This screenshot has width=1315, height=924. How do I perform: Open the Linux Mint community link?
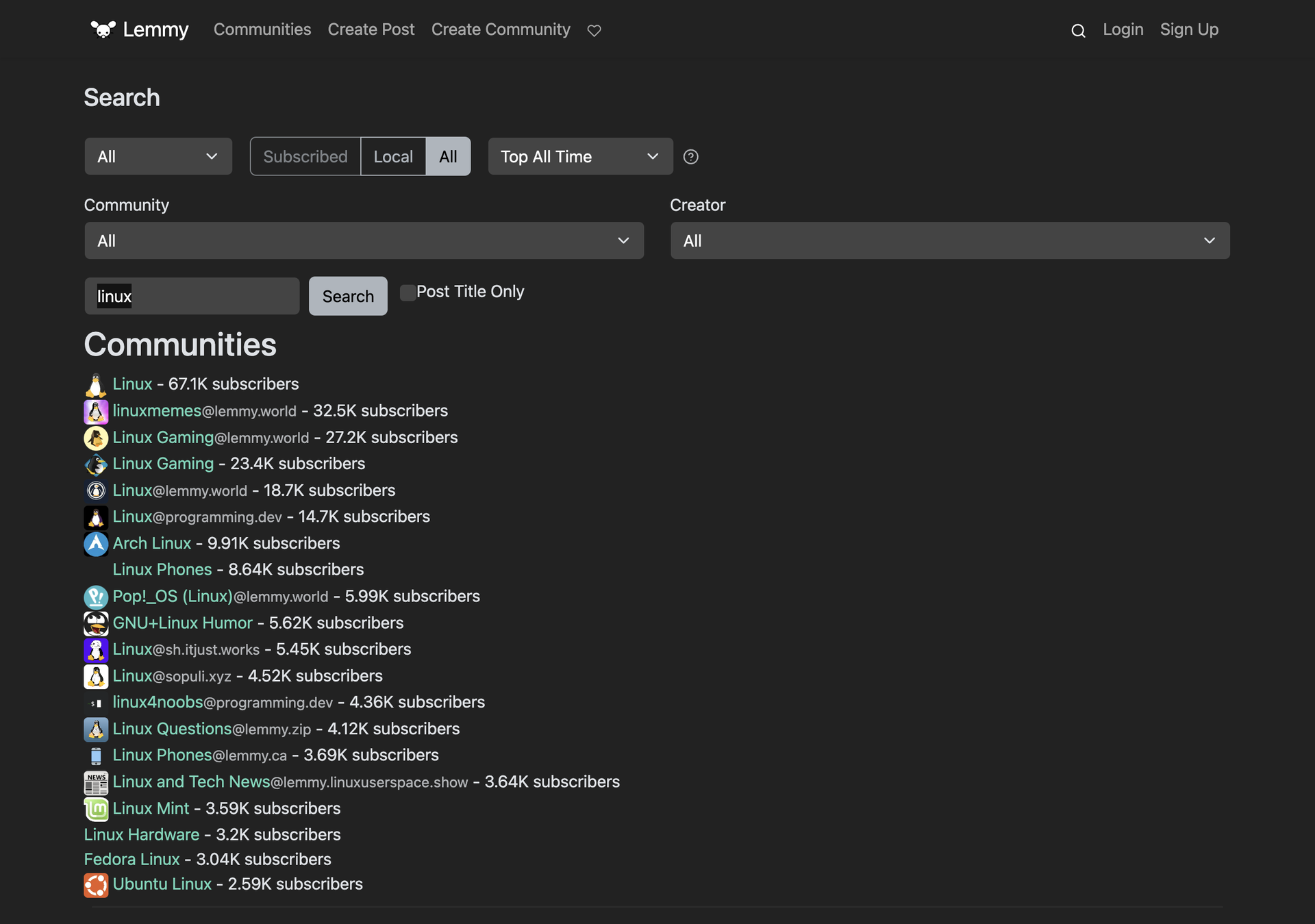[x=151, y=809]
